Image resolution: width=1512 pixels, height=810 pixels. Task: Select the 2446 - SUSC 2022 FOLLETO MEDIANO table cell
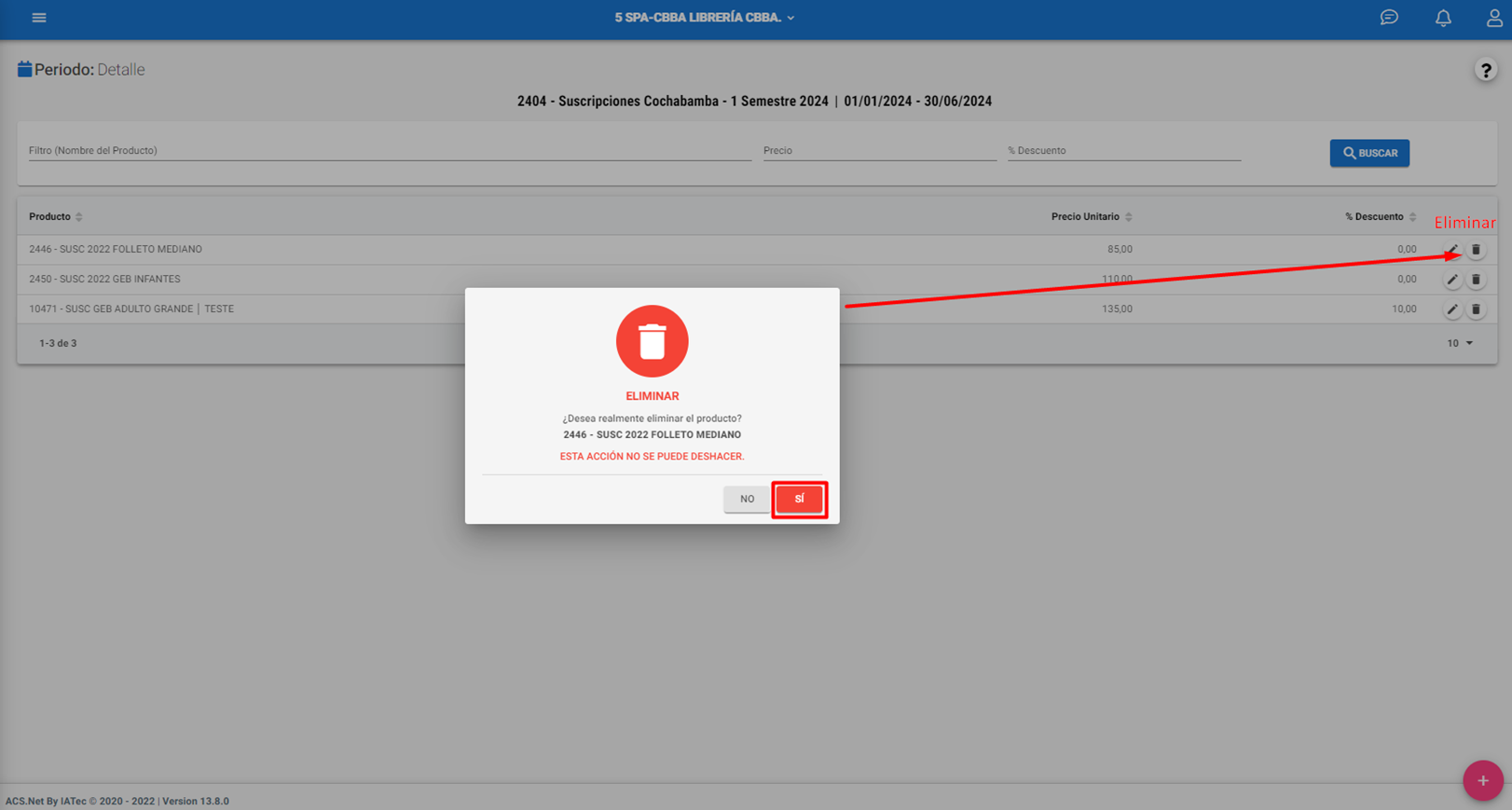click(116, 250)
